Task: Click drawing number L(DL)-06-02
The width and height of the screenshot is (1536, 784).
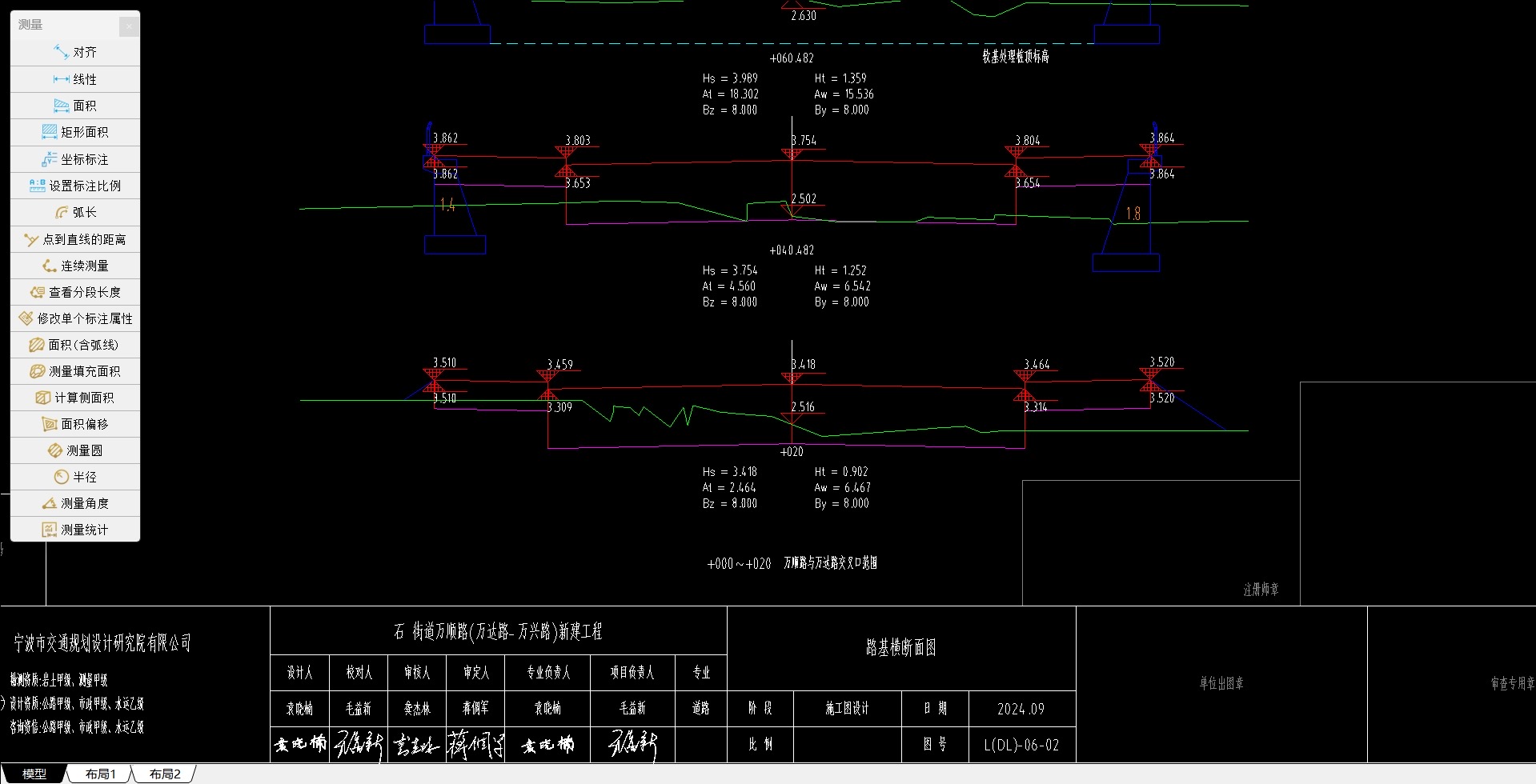Action: 1021,745
